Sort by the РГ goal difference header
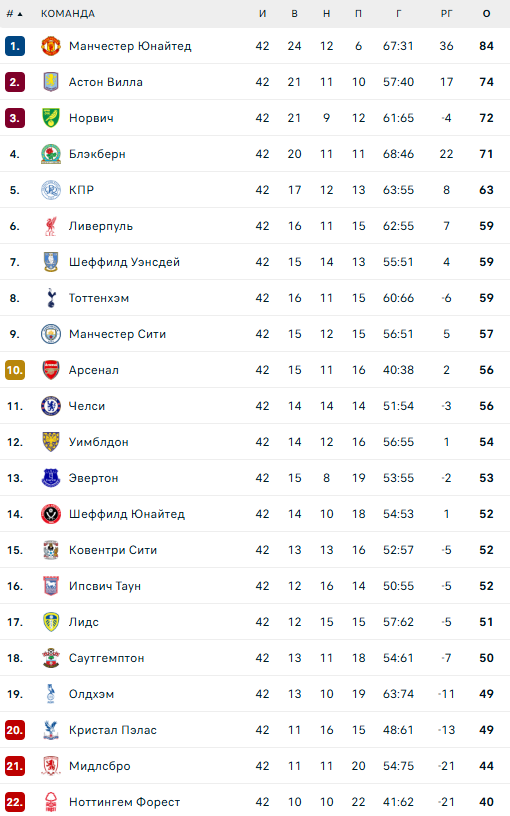510x816 pixels. (x=447, y=14)
